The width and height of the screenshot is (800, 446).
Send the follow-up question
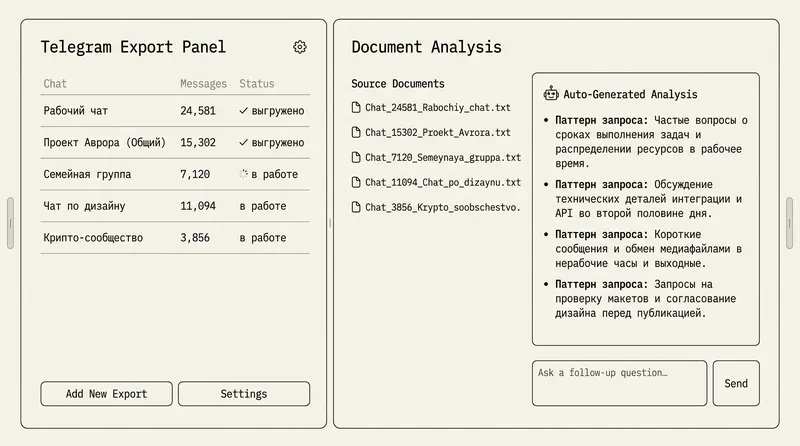click(736, 383)
